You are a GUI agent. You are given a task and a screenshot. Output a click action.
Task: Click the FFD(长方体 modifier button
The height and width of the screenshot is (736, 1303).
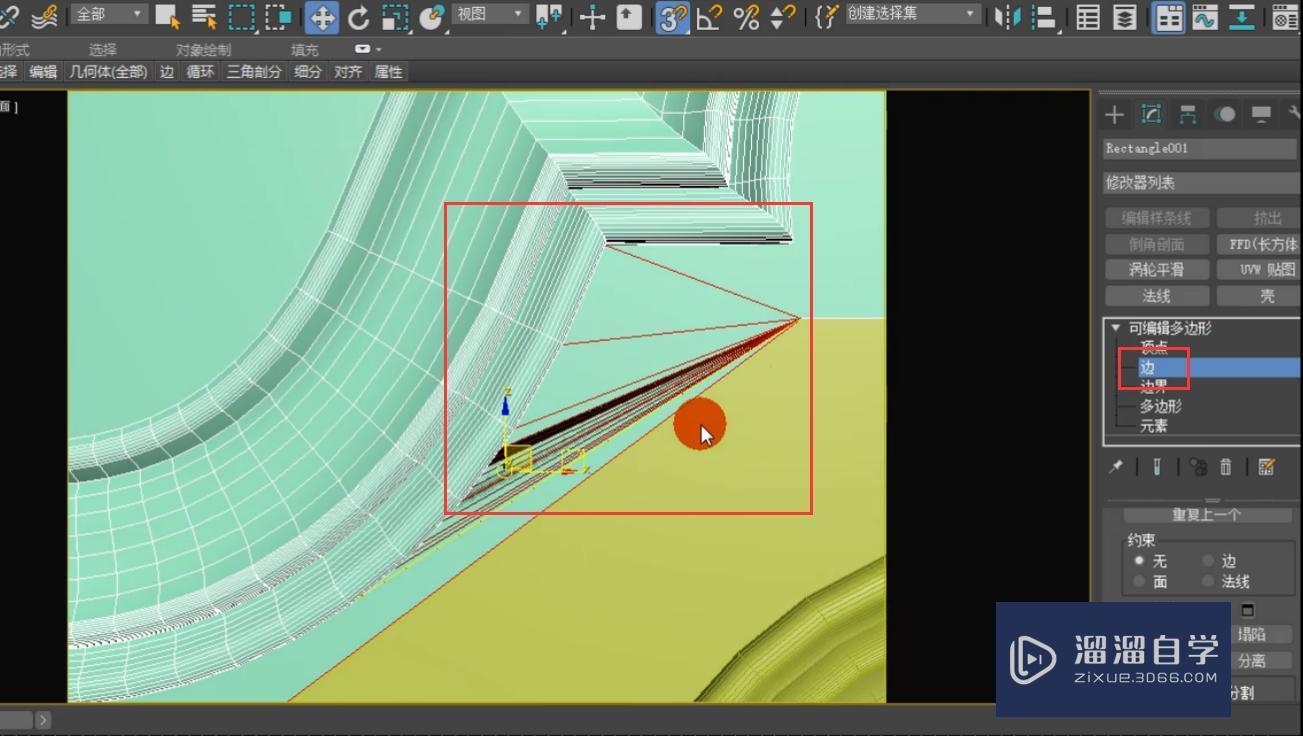coord(1260,244)
